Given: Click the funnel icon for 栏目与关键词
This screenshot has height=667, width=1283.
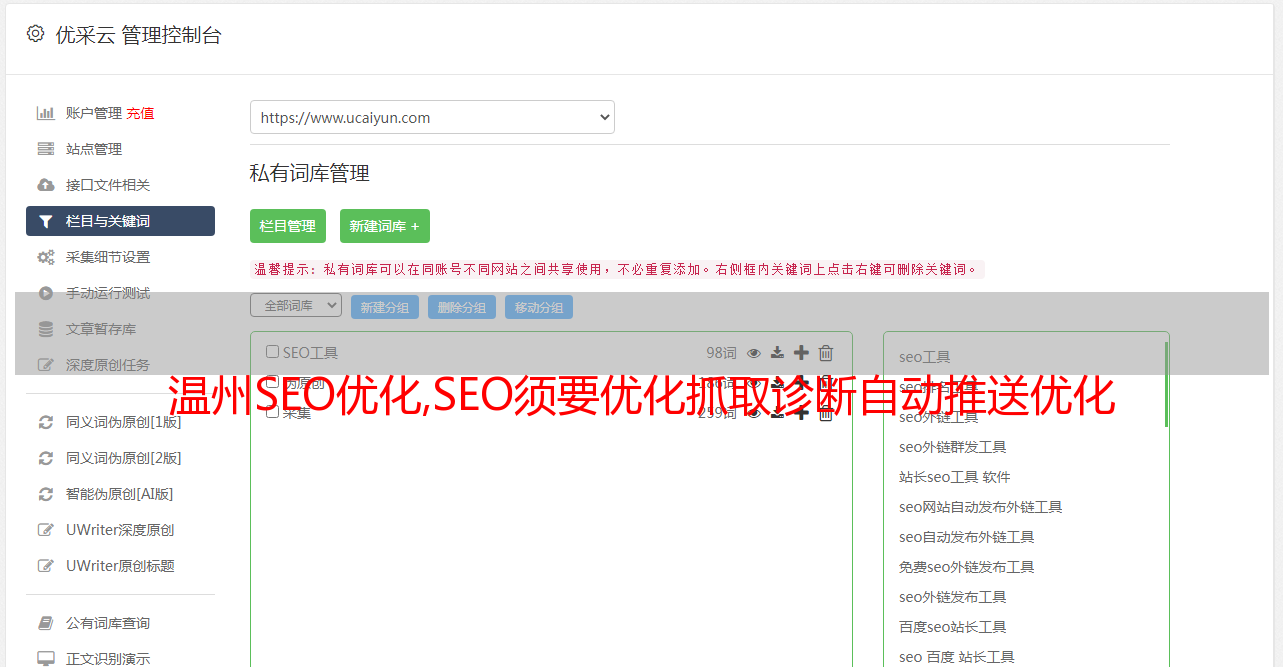Looking at the screenshot, I should point(45,221).
